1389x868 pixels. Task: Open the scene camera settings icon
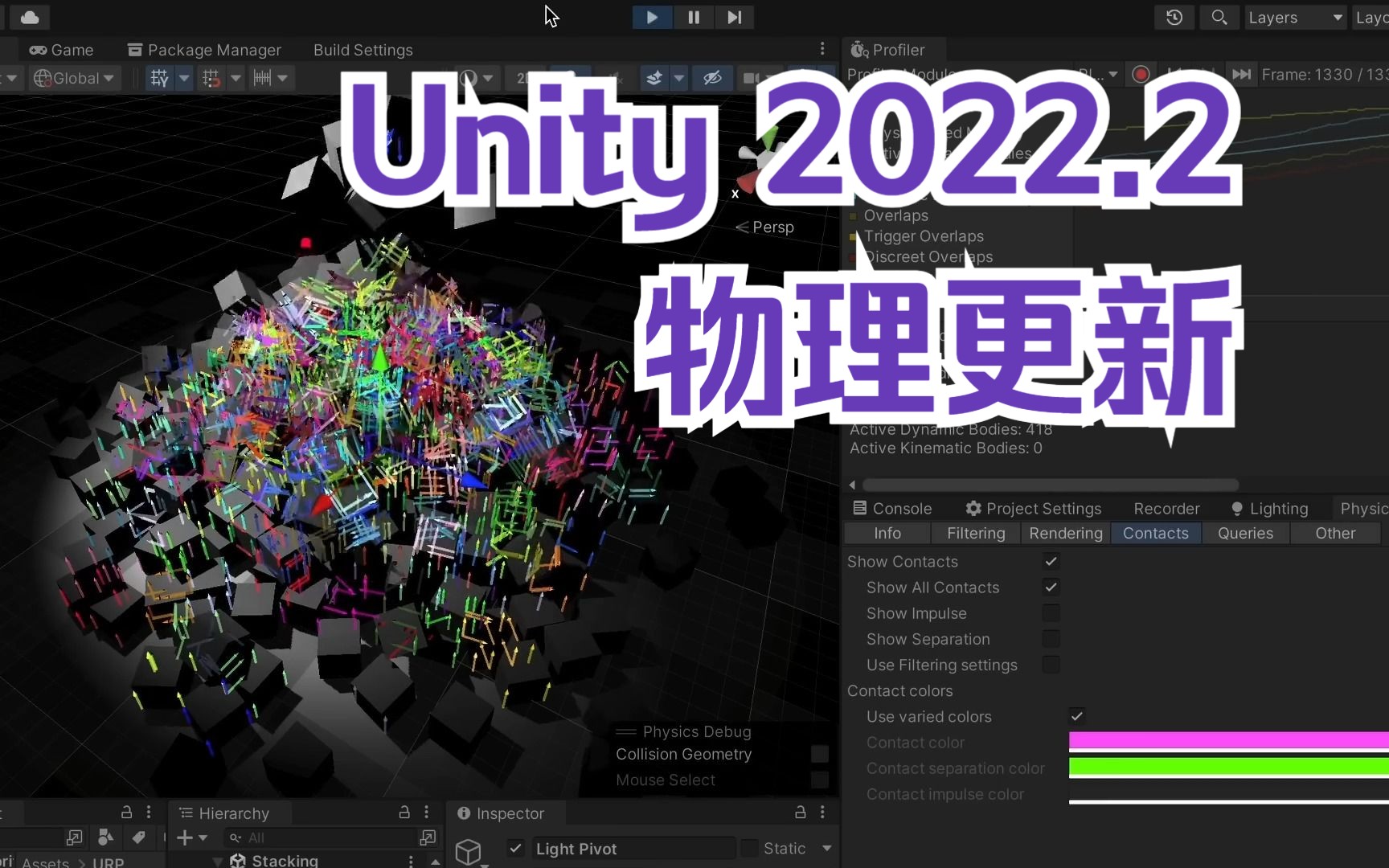tap(751, 78)
